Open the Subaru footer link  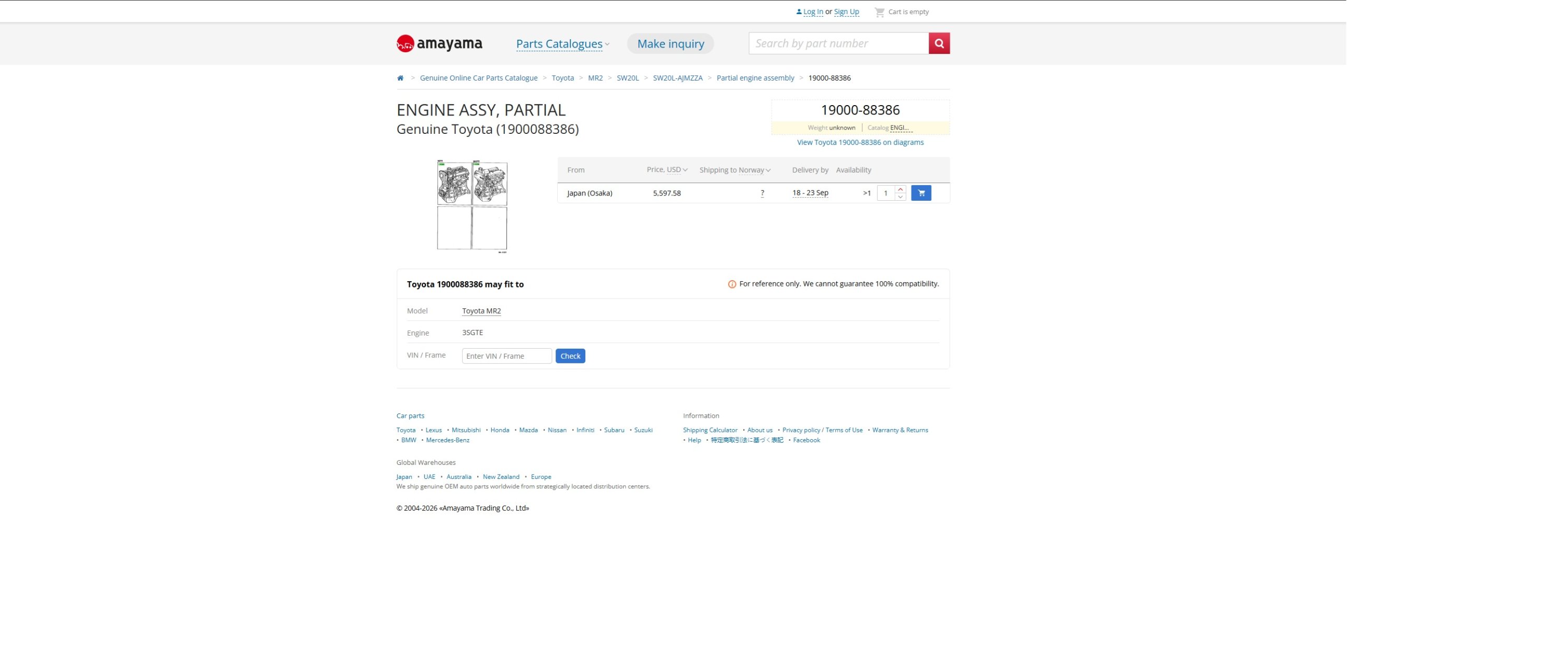(x=614, y=430)
